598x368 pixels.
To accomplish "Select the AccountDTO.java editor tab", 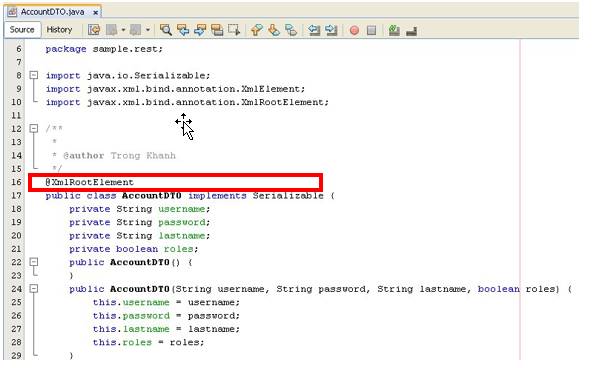I will pyautogui.click(x=52, y=12).
